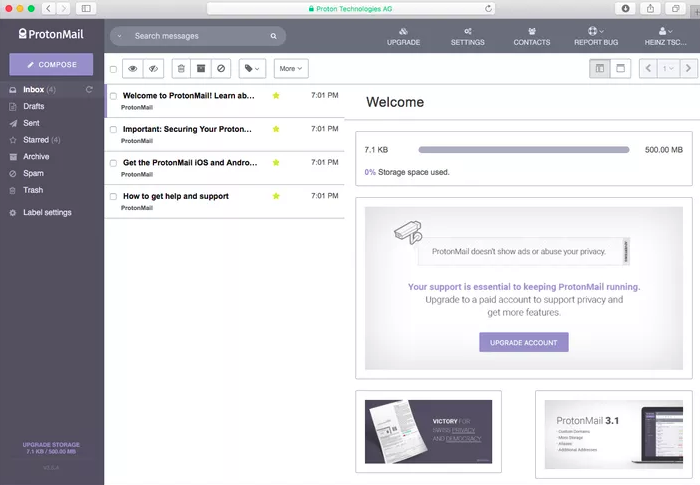Check the 'Welcome to ProtonMail' message checkbox
Screen dimensions: 700x485
114,97
